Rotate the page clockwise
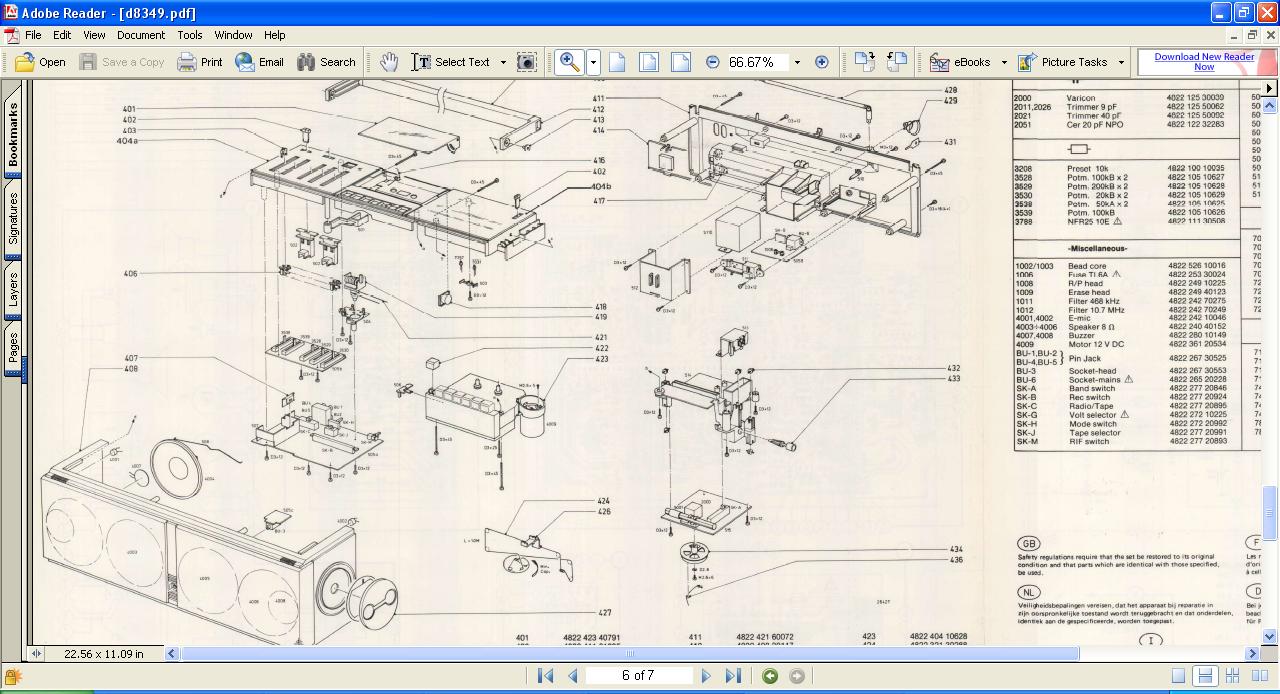Image resolution: width=1280 pixels, height=694 pixels. [864, 62]
